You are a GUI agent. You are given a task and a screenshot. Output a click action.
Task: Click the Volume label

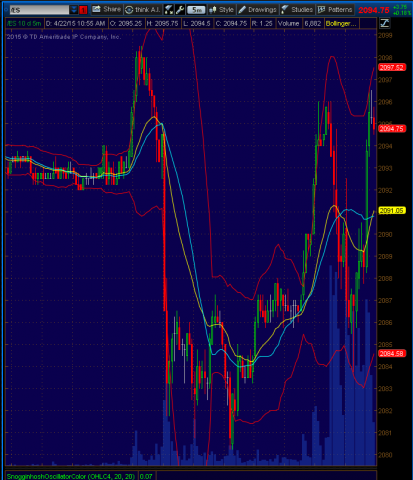(288, 23)
